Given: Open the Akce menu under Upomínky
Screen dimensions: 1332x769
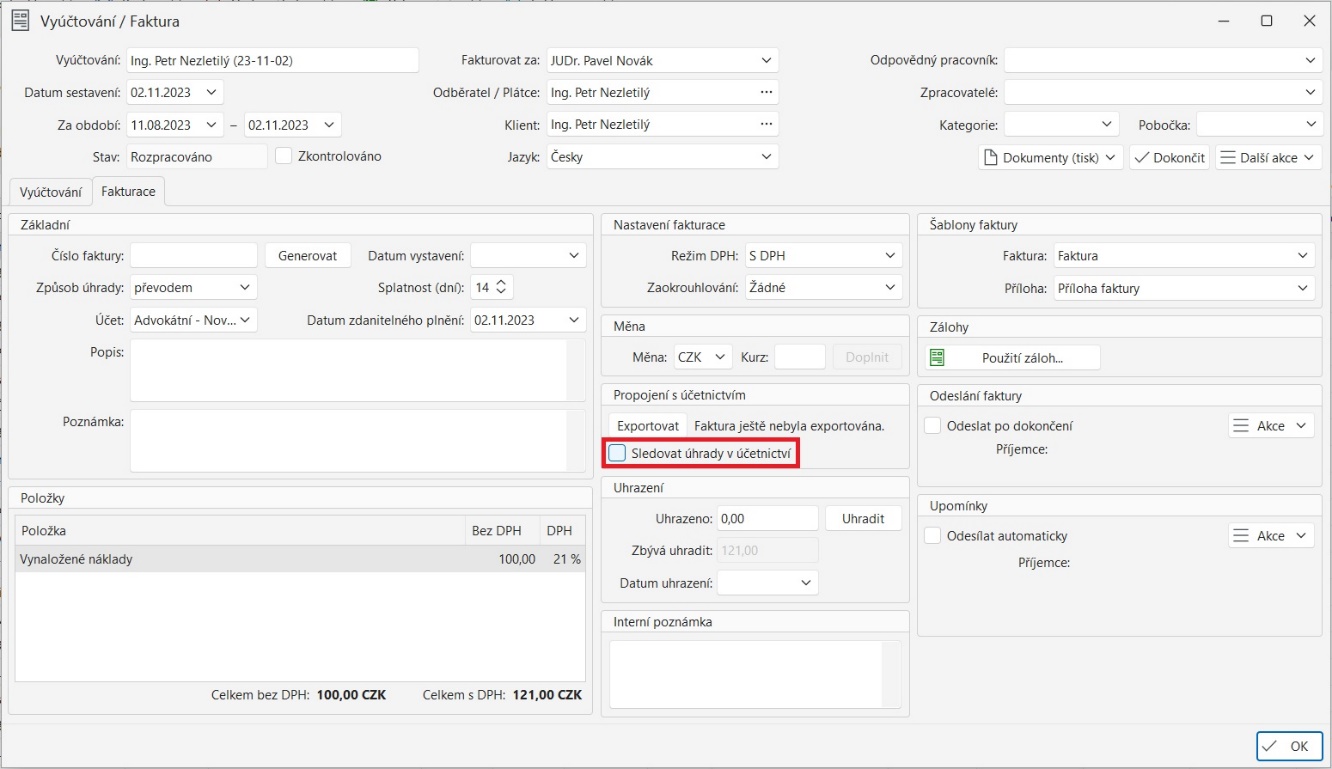Looking at the screenshot, I should [x=1270, y=534].
